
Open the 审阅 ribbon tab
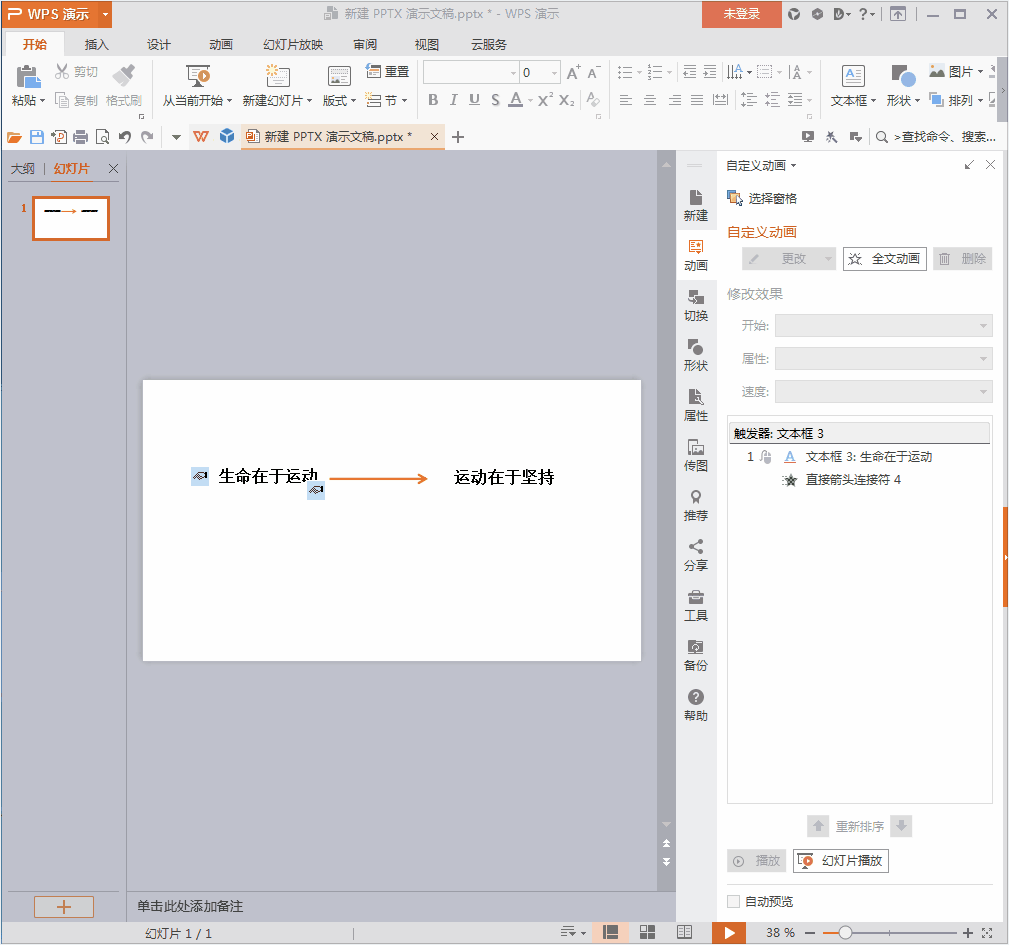click(x=365, y=44)
